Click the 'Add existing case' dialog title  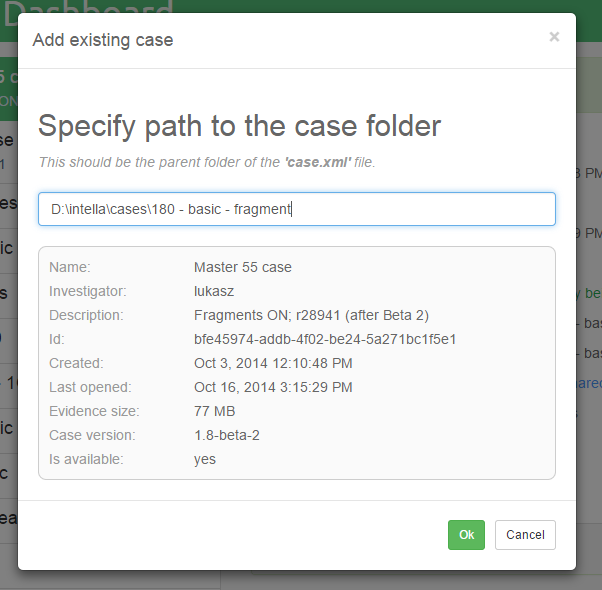(103, 40)
